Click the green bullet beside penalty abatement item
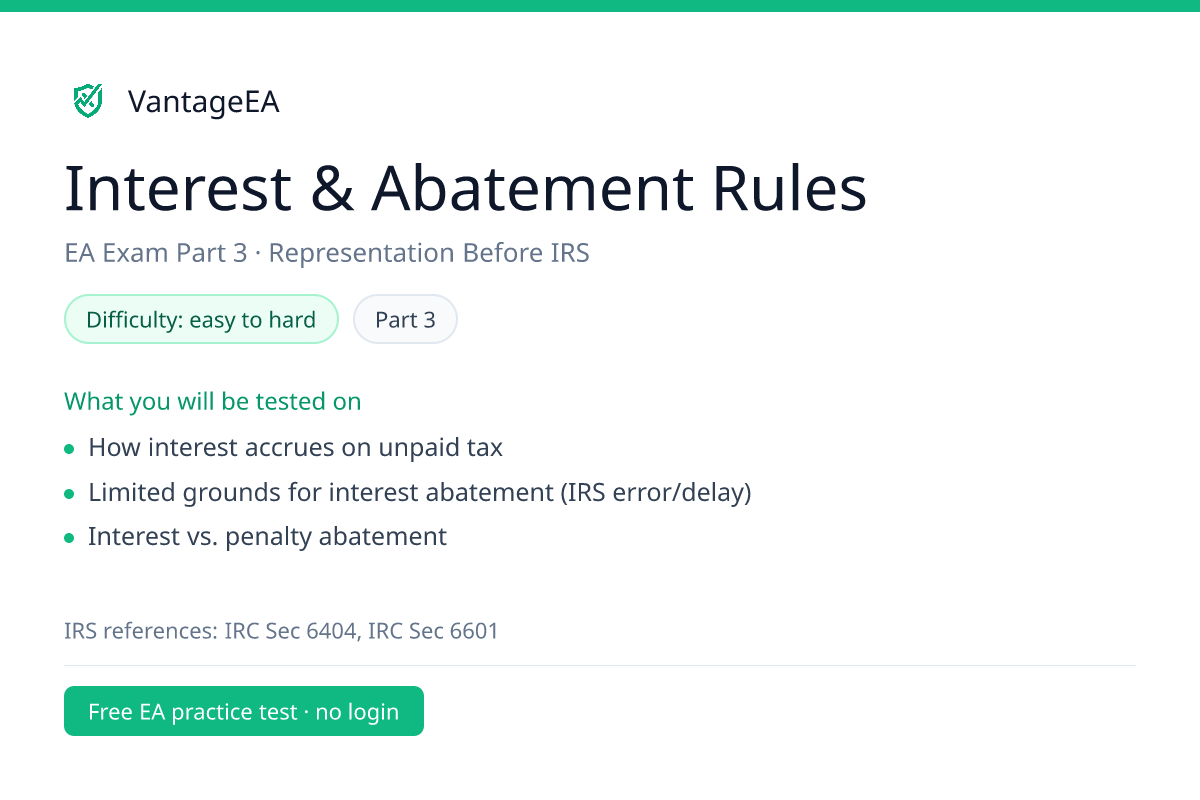The image size is (1200, 800). point(69,538)
